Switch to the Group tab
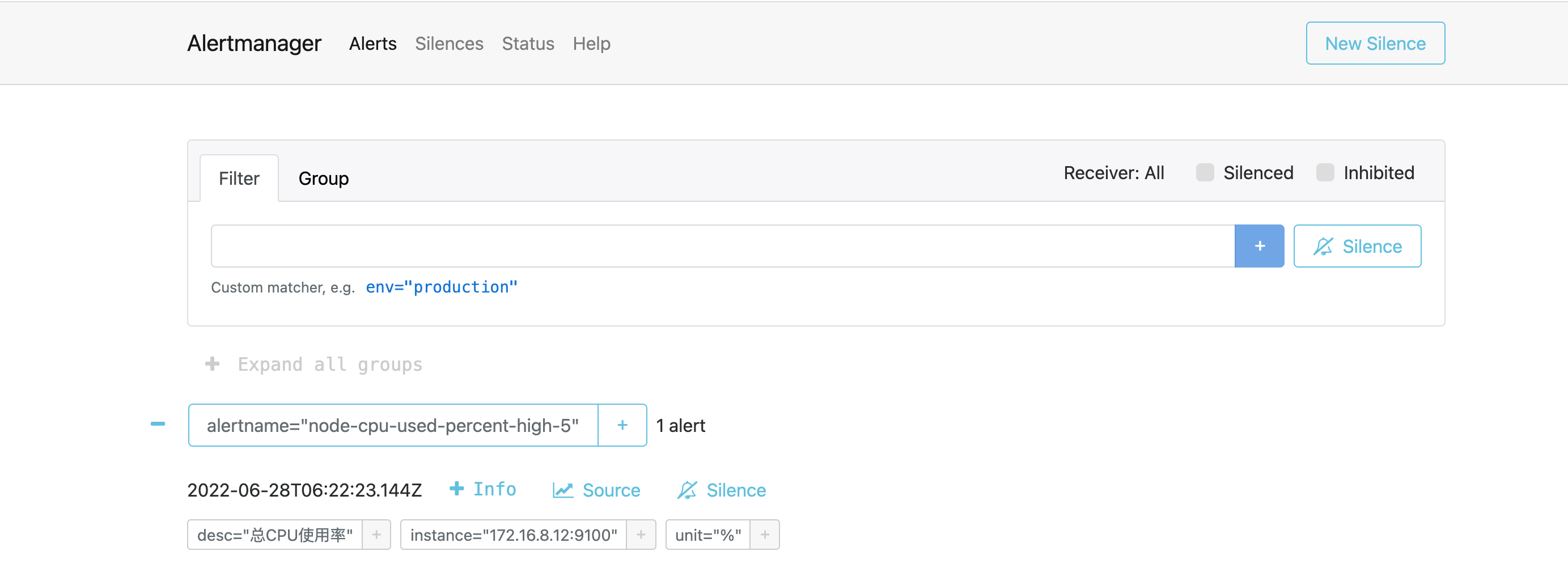Image resolution: width=1568 pixels, height=568 pixels. 323,179
